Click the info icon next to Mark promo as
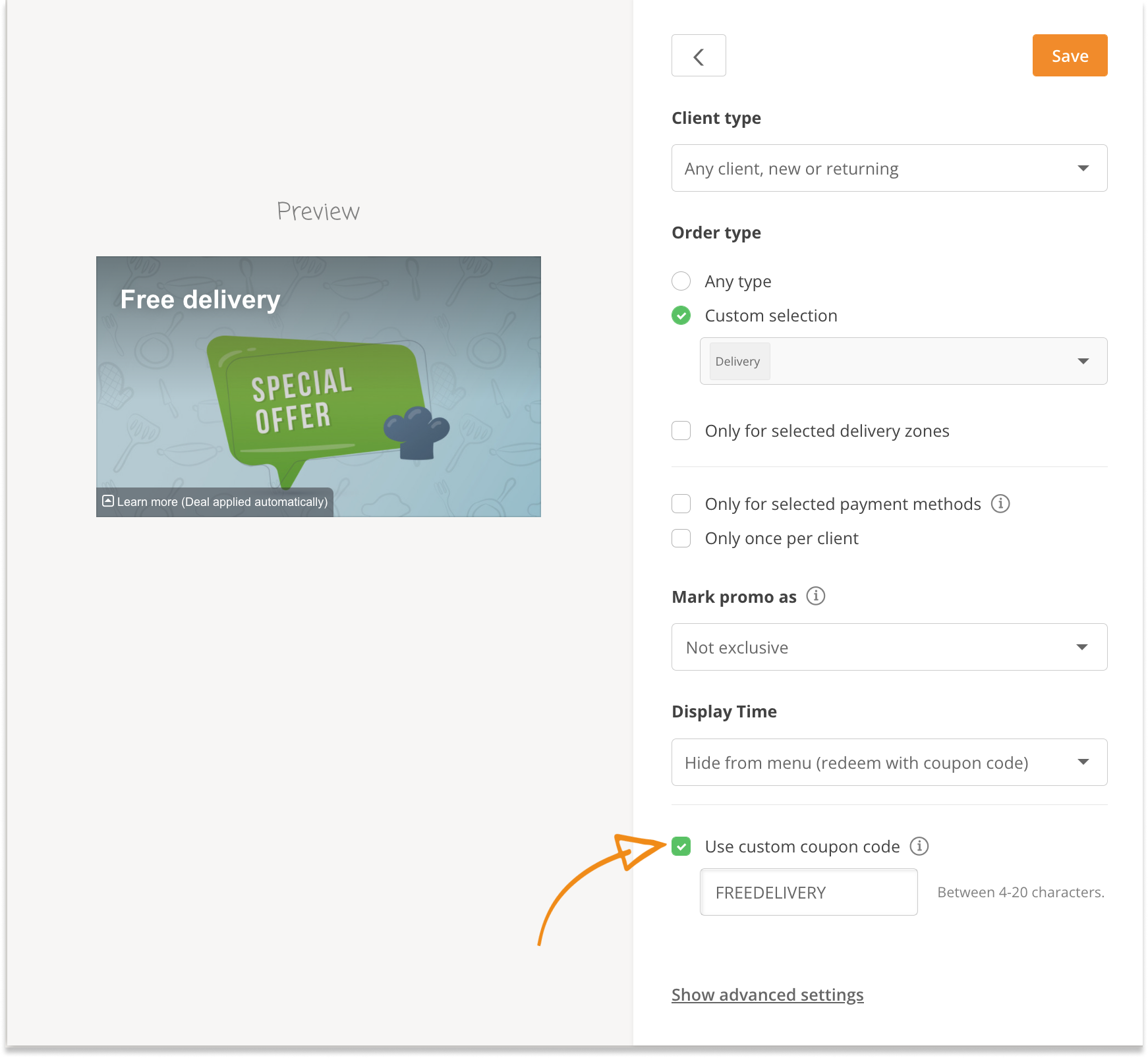The height and width of the screenshot is (1058, 1148). point(816,596)
